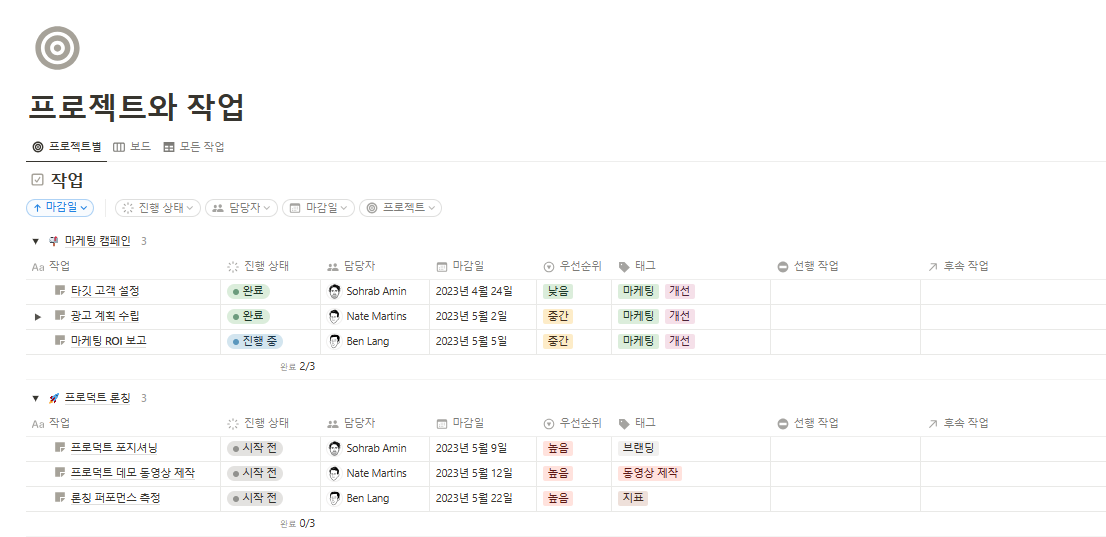Viewport: 1106px width, 537px height.
Task: Open the 마감일 sort button
Action: tap(60, 208)
